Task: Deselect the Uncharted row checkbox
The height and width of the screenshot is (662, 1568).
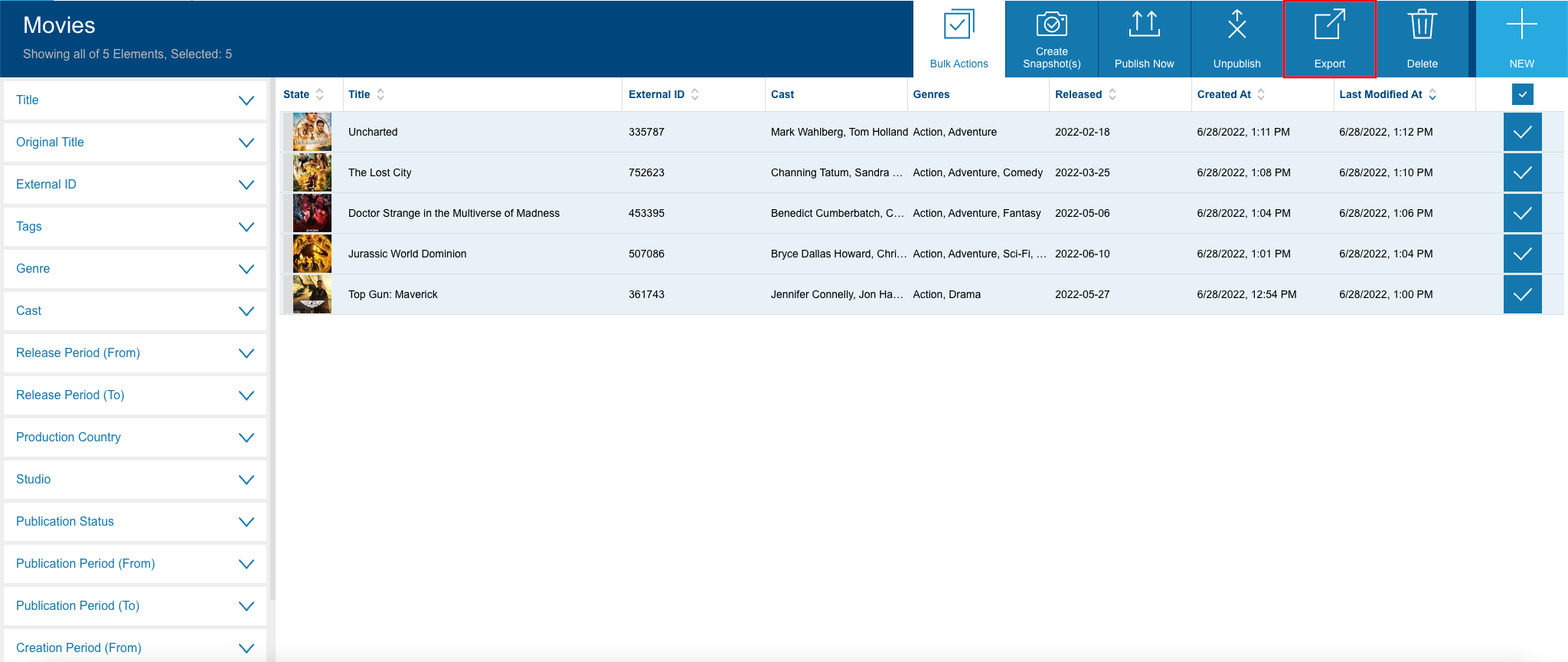Action: tap(1522, 132)
